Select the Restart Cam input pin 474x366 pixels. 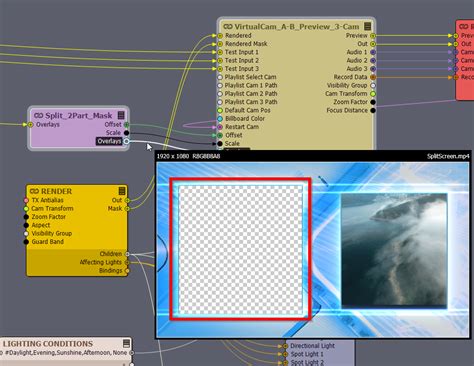(220, 127)
